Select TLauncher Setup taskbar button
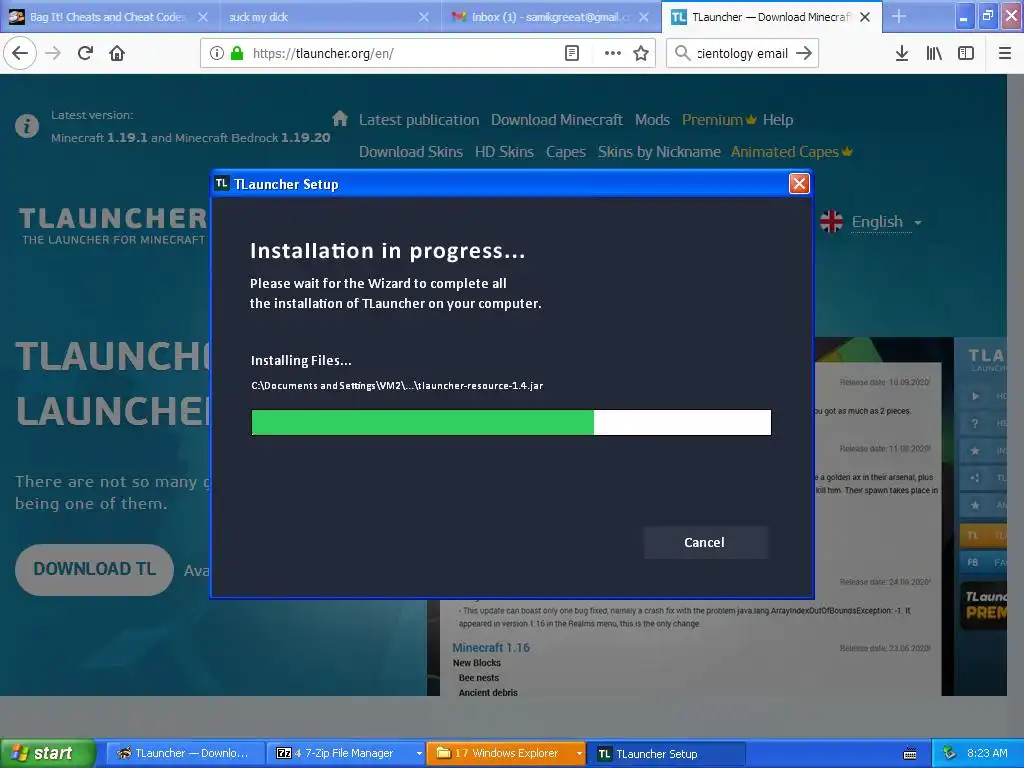This screenshot has width=1024, height=768. pos(666,753)
